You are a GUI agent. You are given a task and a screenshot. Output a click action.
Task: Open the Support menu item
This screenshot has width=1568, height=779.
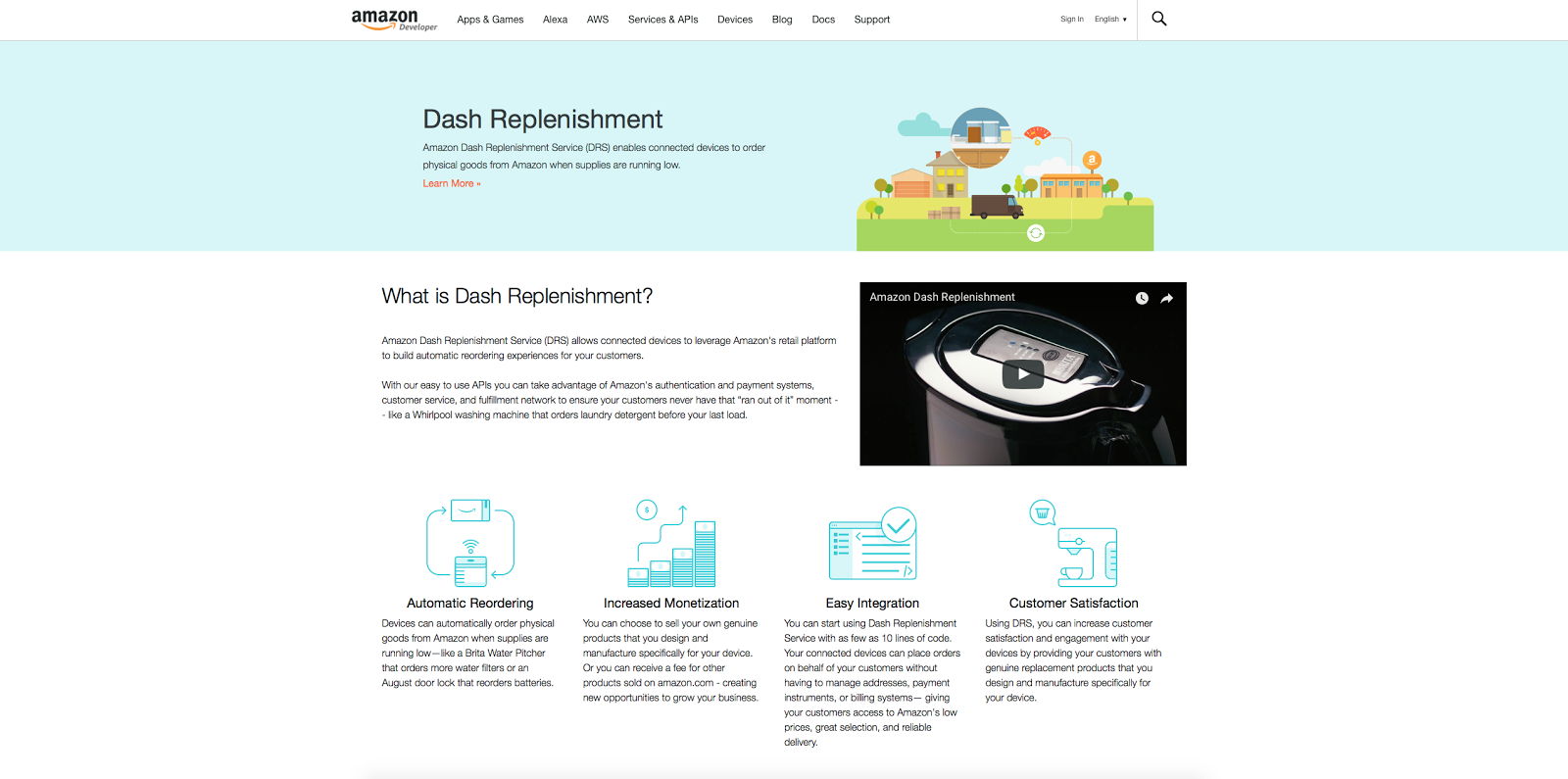[872, 20]
